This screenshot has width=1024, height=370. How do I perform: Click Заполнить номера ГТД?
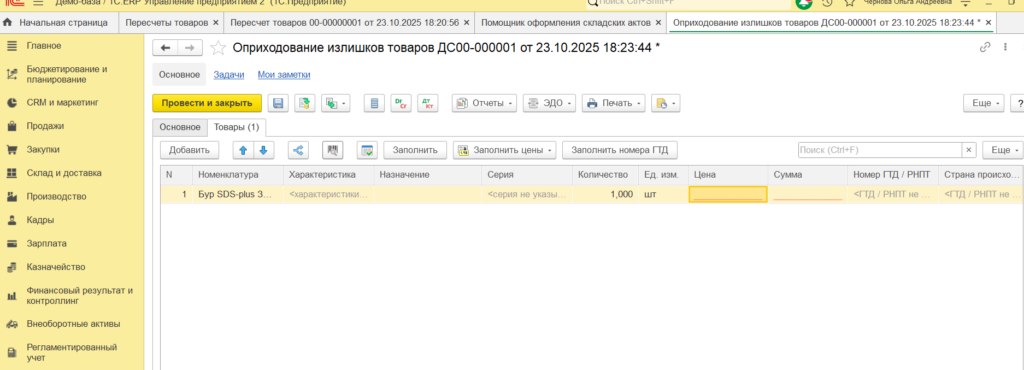[620, 150]
